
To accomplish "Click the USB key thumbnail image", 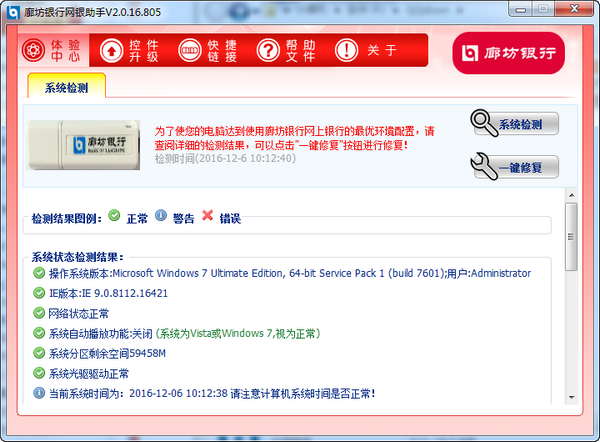I will pyautogui.click(x=83, y=145).
